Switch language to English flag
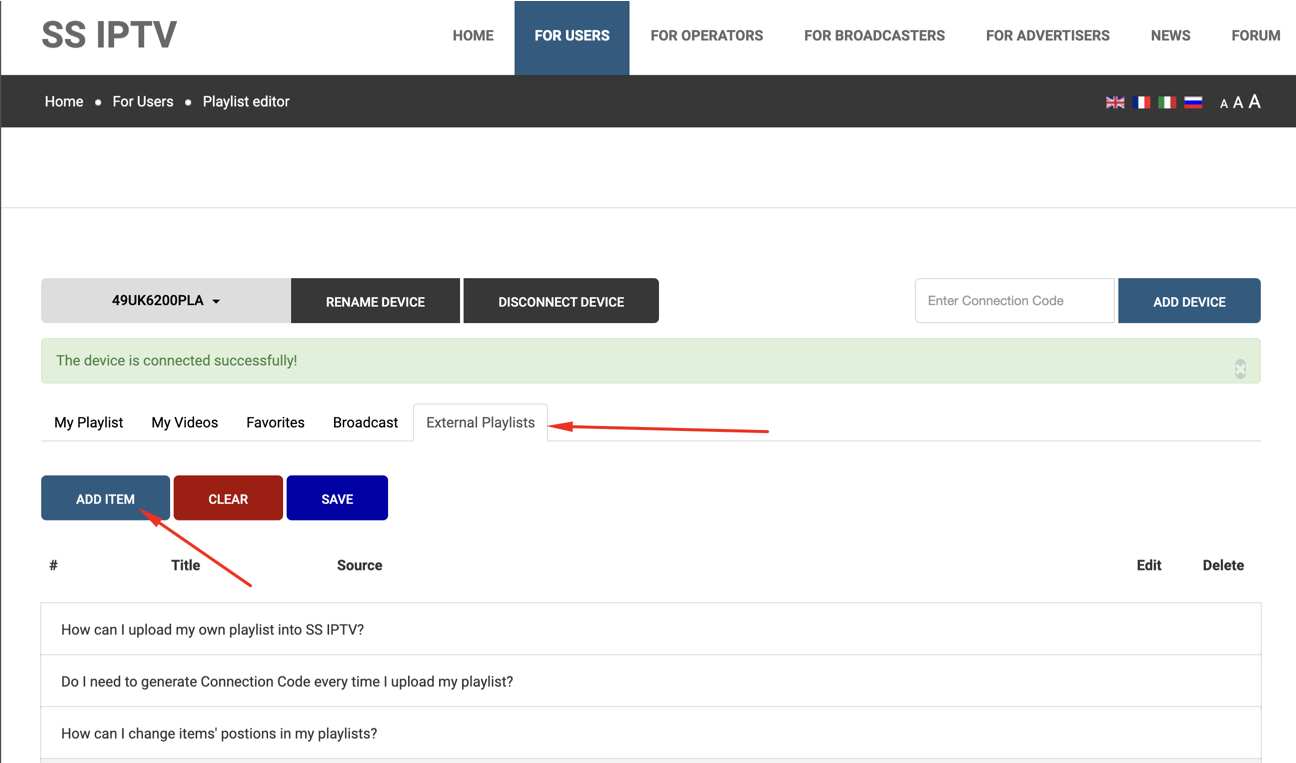The image size is (1296, 763). tap(1115, 102)
